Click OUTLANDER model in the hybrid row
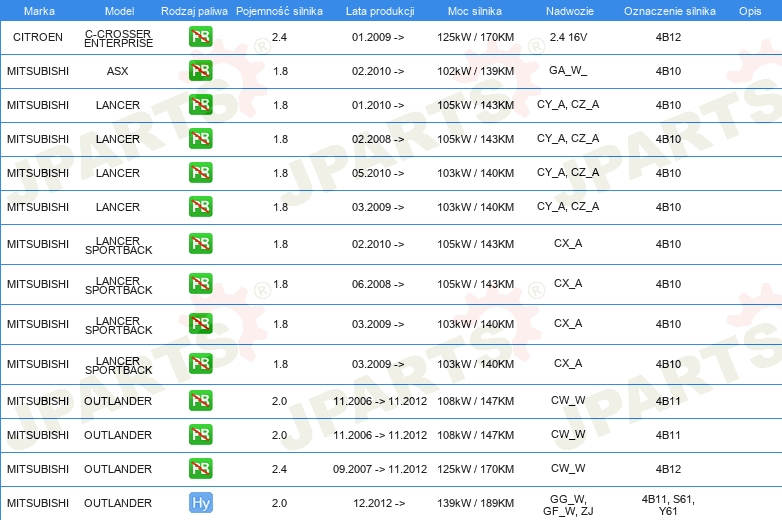 click(x=118, y=503)
